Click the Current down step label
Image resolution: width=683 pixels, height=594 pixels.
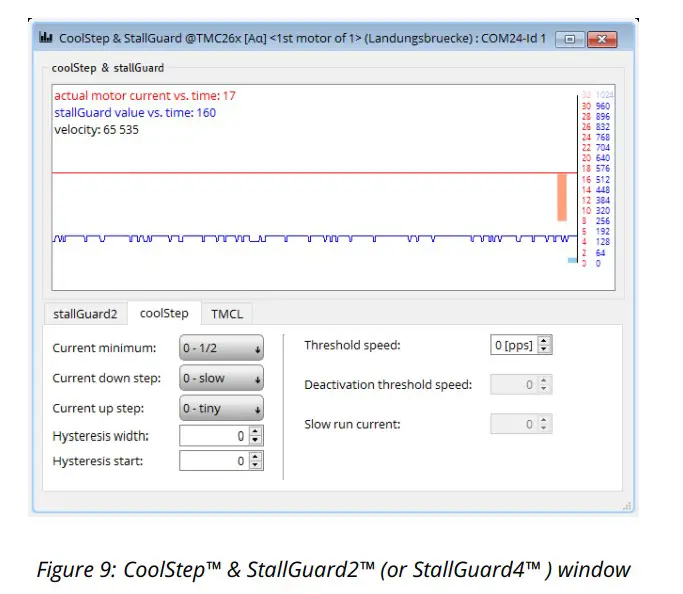pyautogui.click(x=107, y=378)
